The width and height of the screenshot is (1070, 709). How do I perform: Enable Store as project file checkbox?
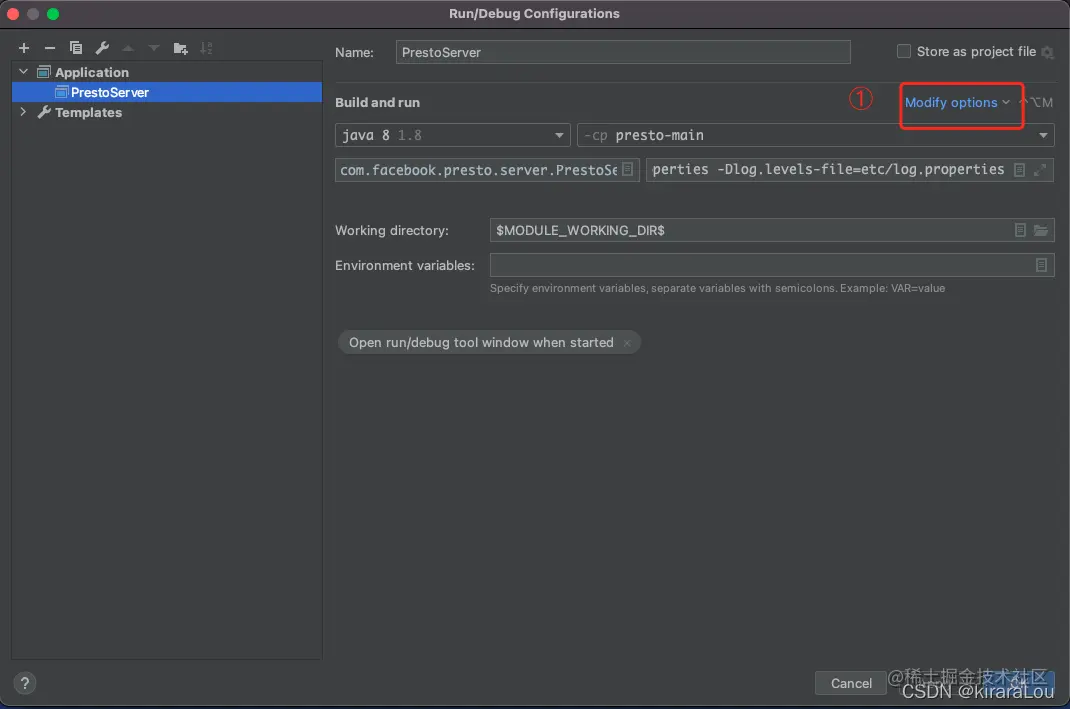(903, 51)
